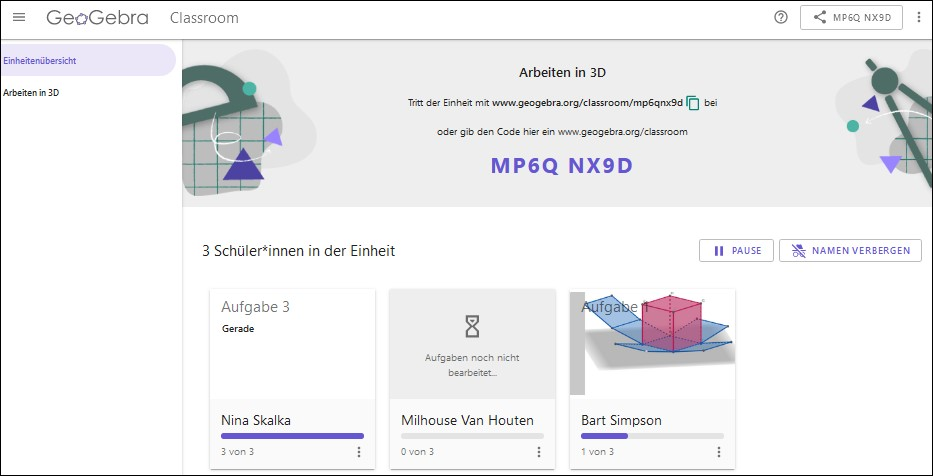
Task: Click NAMEN VERBERGEN to hide names
Action: (x=850, y=250)
